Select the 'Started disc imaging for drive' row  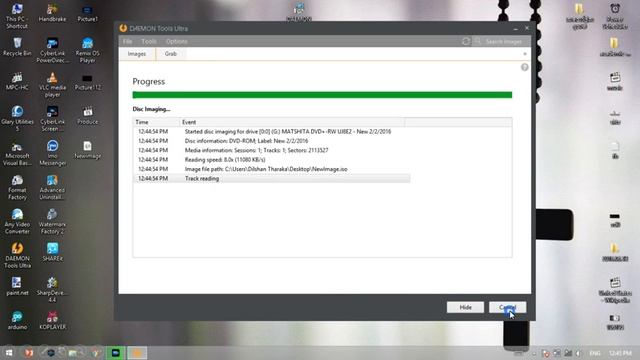(x=272, y=131)
